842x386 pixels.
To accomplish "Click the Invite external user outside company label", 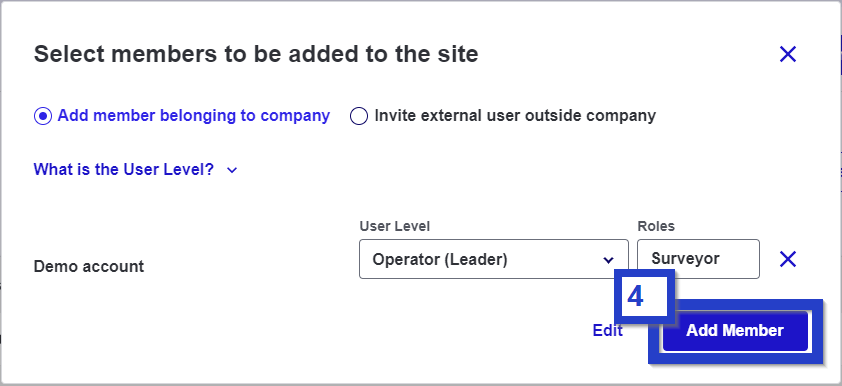I will click(515, 116).
